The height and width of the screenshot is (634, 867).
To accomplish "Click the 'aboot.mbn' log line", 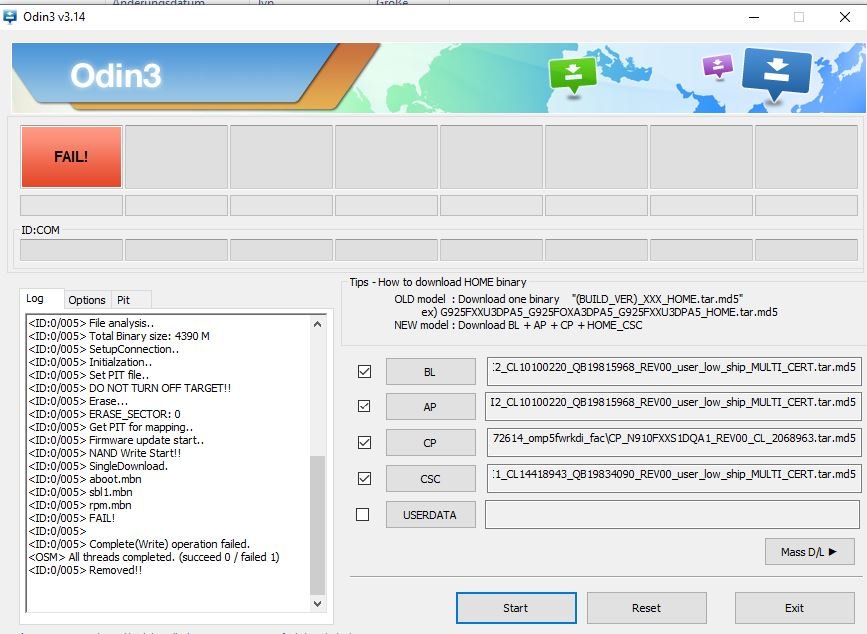I will [85, 479].
